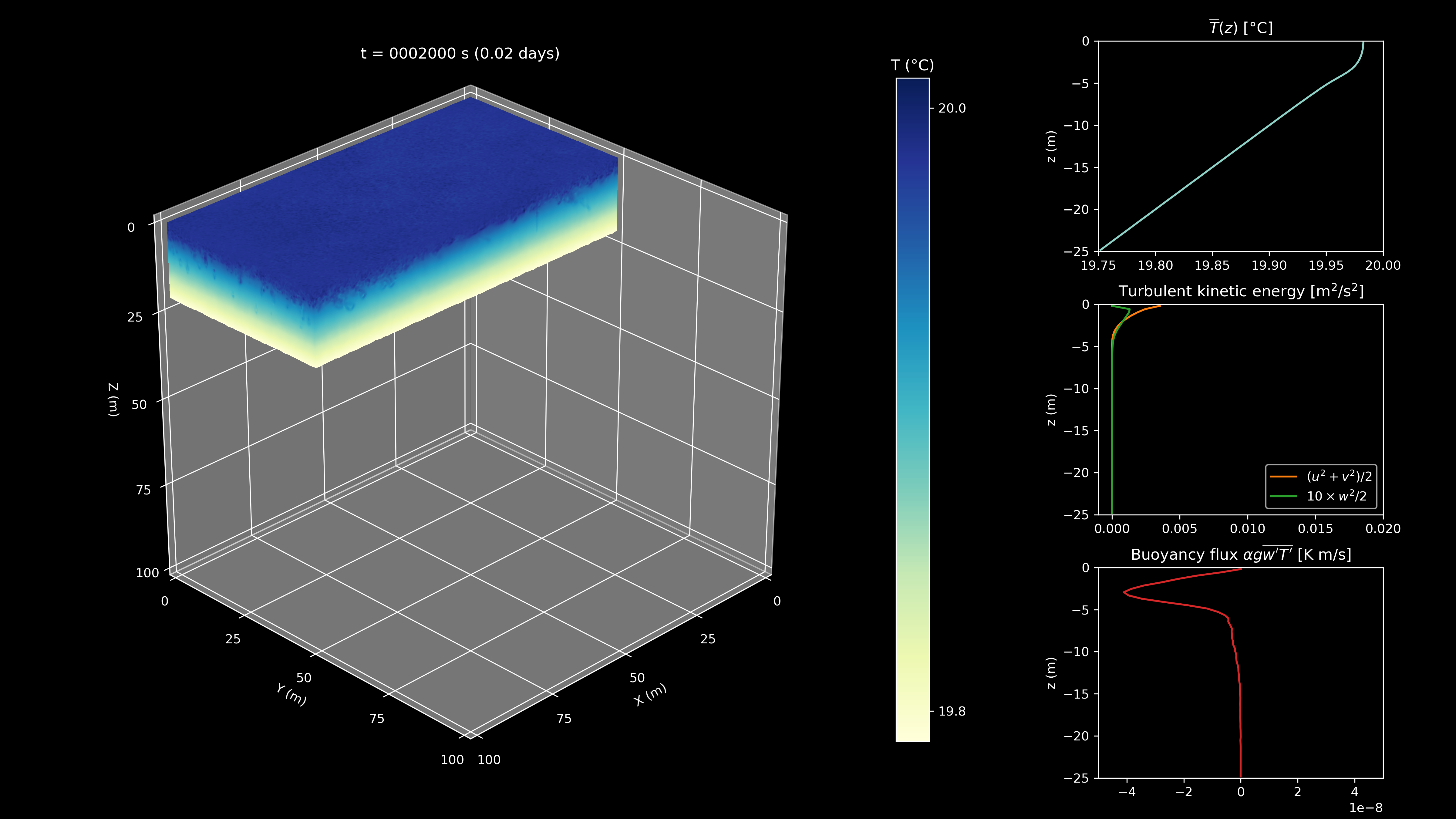Viewport: 1456px width, 819px height.
Task: Click the 19.8 tick label on the colorbar
Action: pos(952,712)
